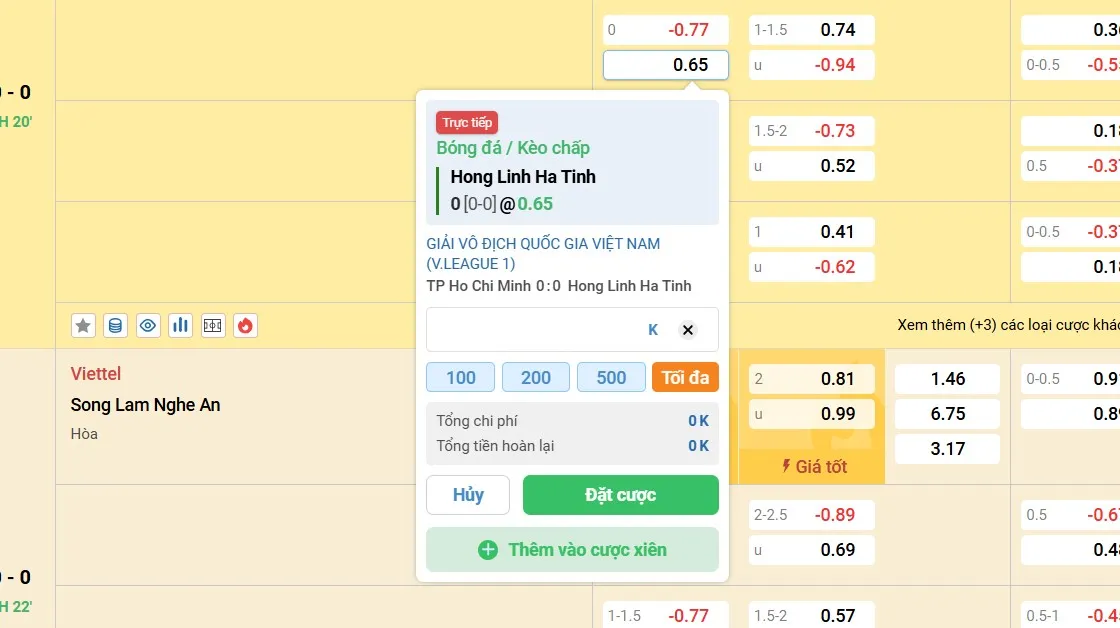Click the red flame hot icon

point(245,325)
